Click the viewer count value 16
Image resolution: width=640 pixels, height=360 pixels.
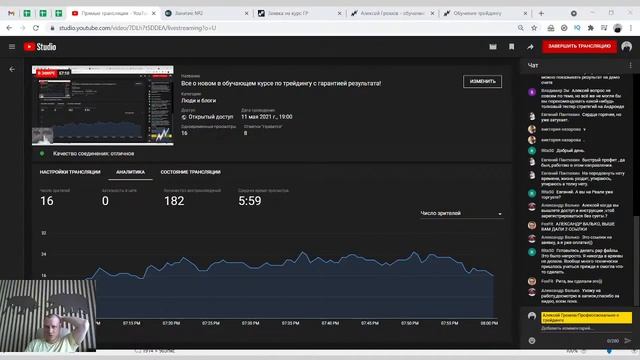click(x=47, y=201)
